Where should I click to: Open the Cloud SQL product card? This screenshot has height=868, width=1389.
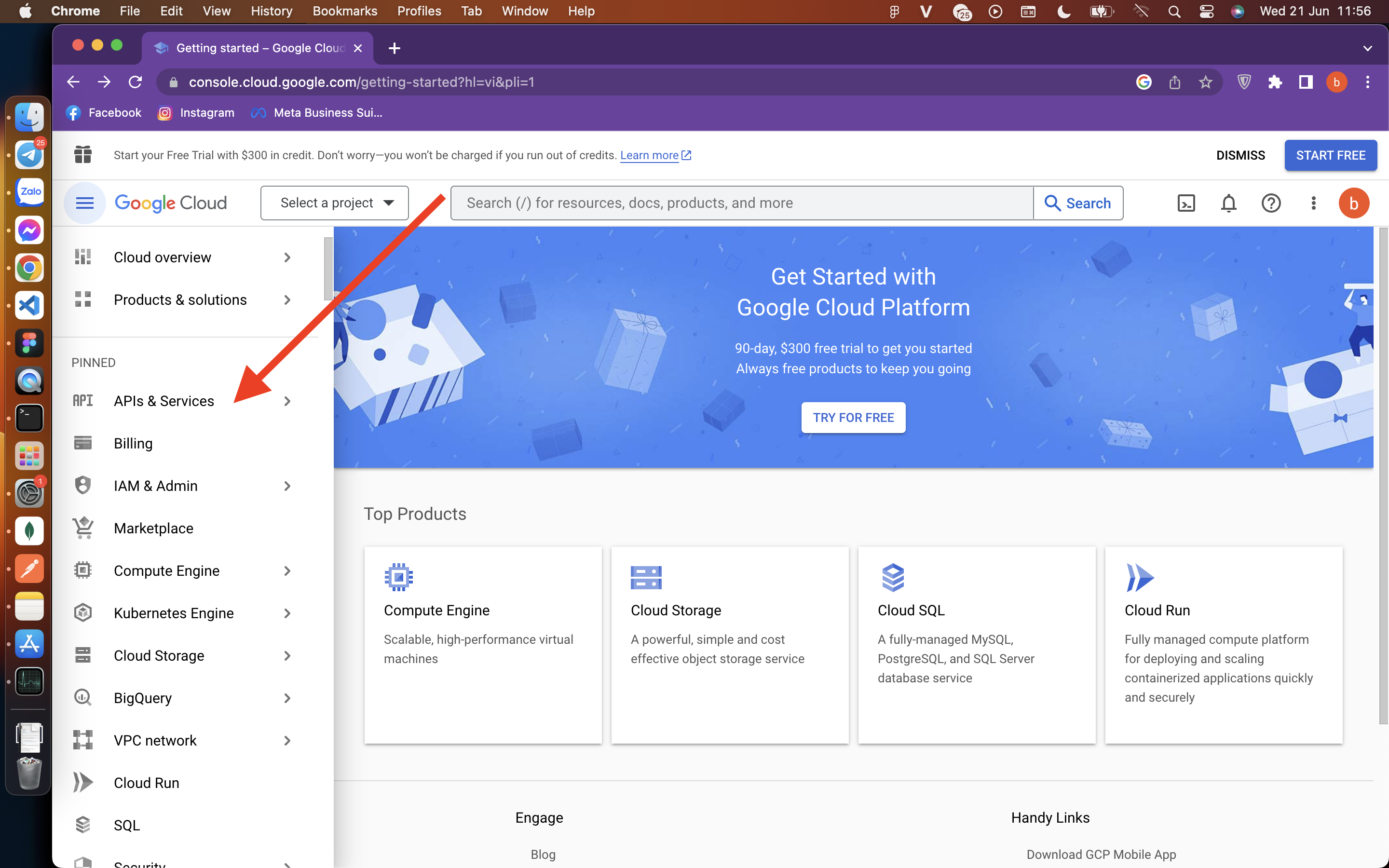click(976, 645)
